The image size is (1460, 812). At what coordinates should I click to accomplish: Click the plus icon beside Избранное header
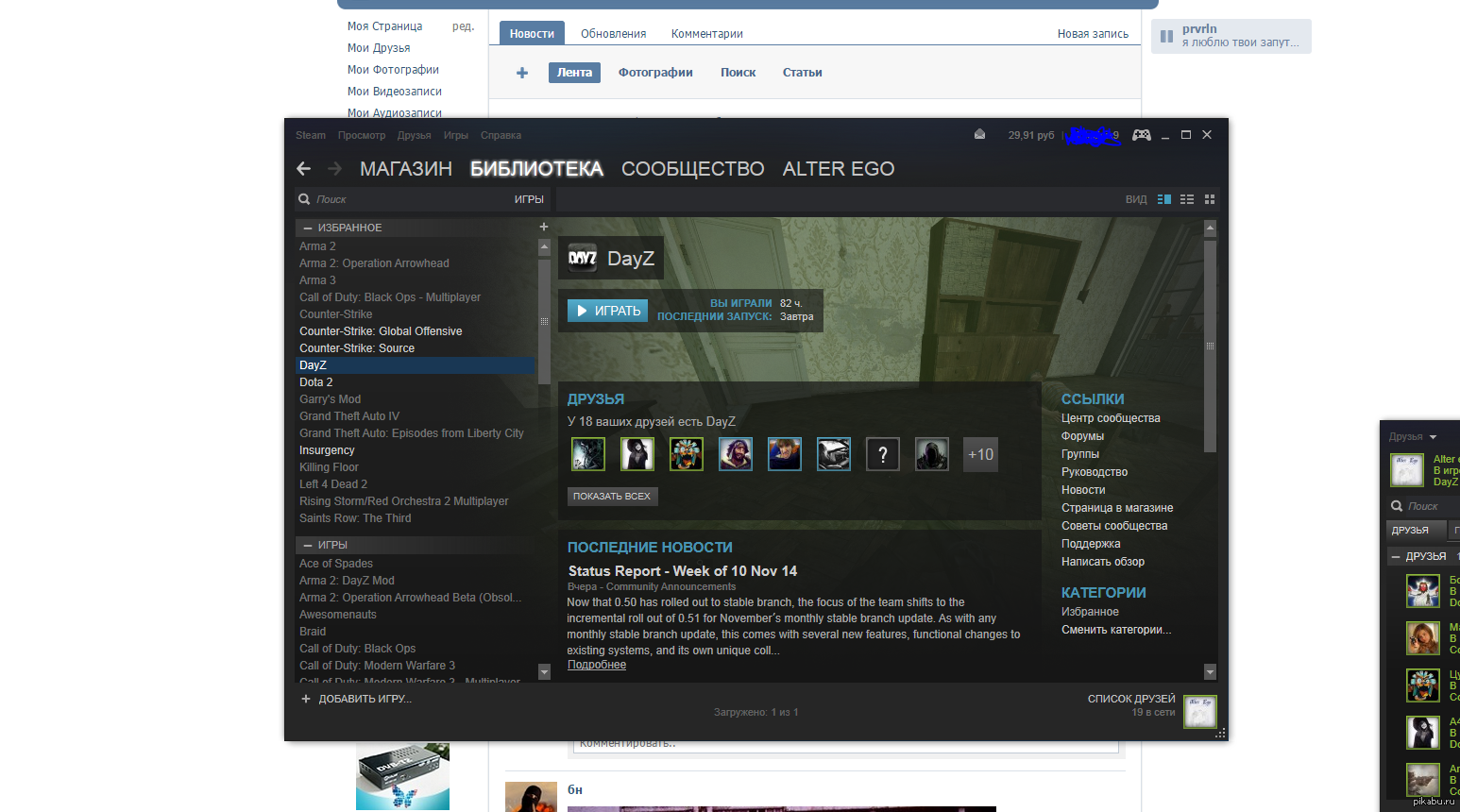[x=543, y=227]
